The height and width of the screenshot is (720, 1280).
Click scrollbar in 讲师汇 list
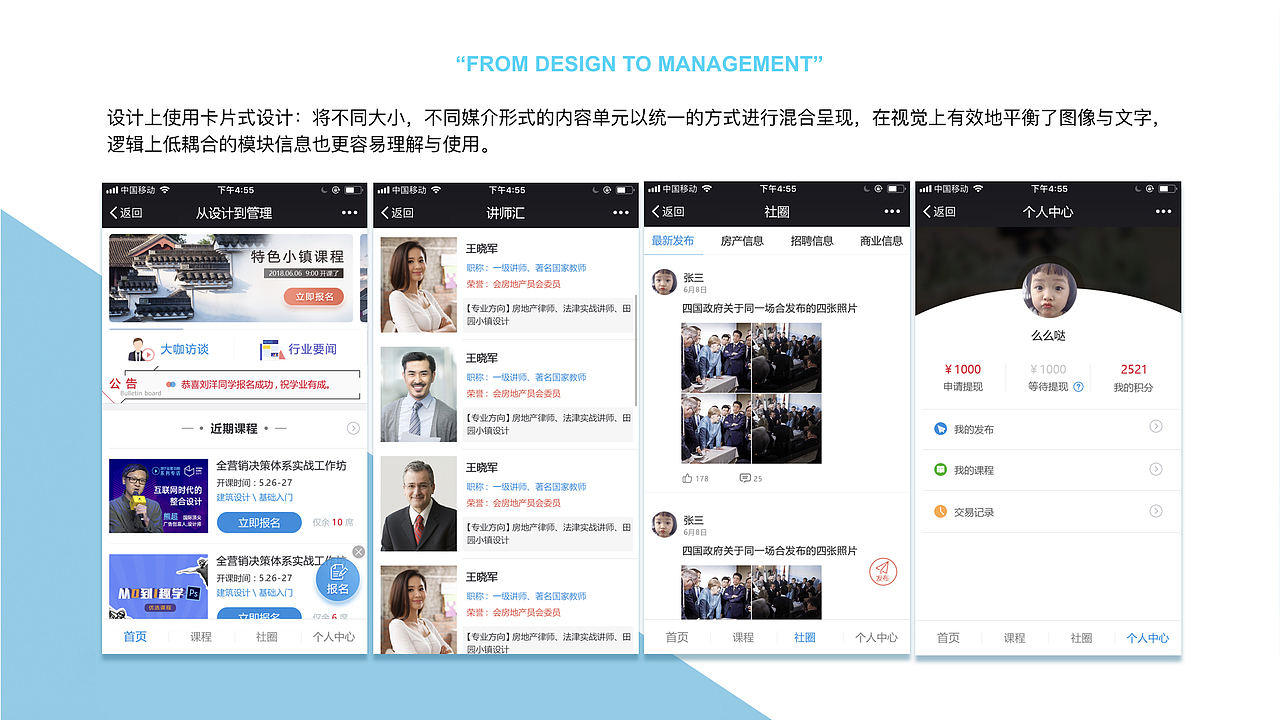coord(636,350)
